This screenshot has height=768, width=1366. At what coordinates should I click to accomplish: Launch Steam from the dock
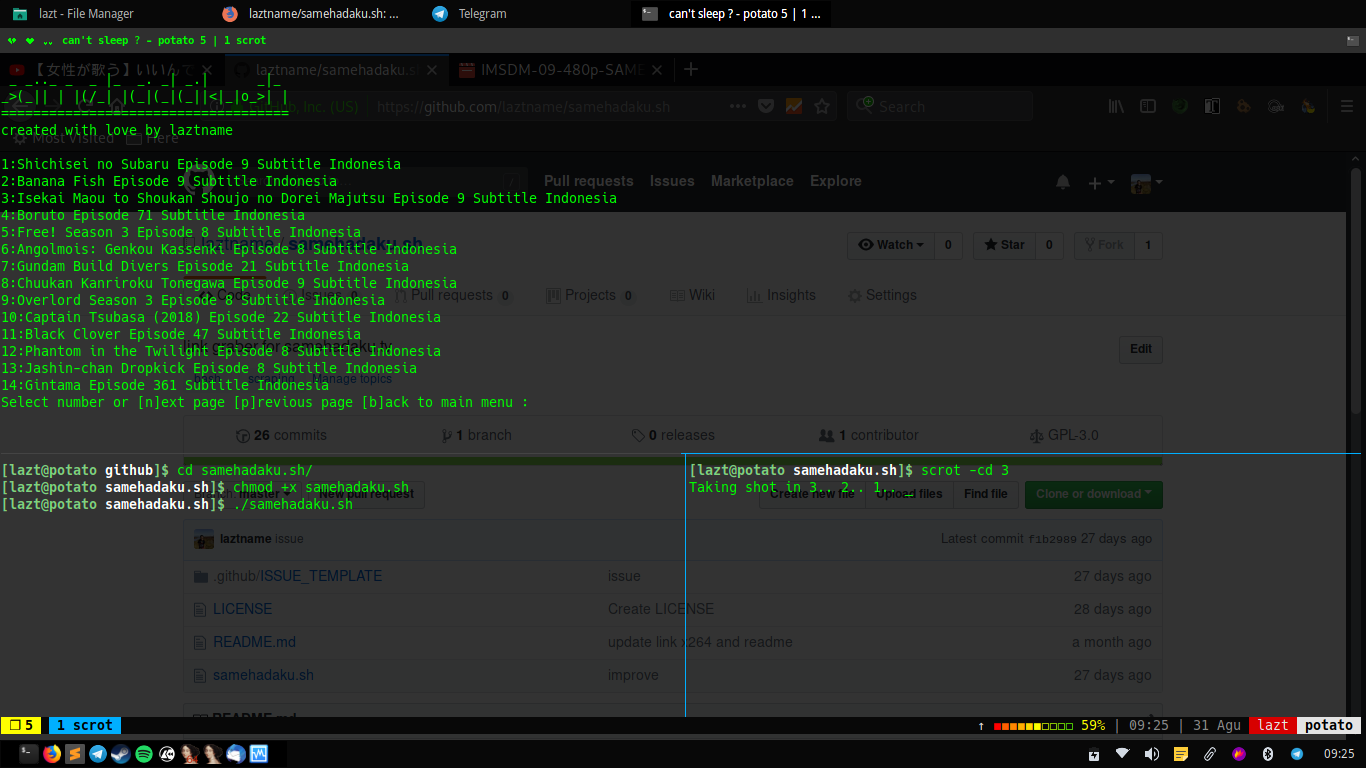coord(121,754)
